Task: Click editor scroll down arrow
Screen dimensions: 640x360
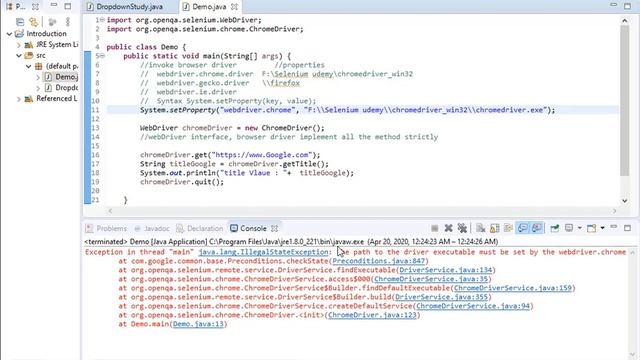Action: click(625, 200)
